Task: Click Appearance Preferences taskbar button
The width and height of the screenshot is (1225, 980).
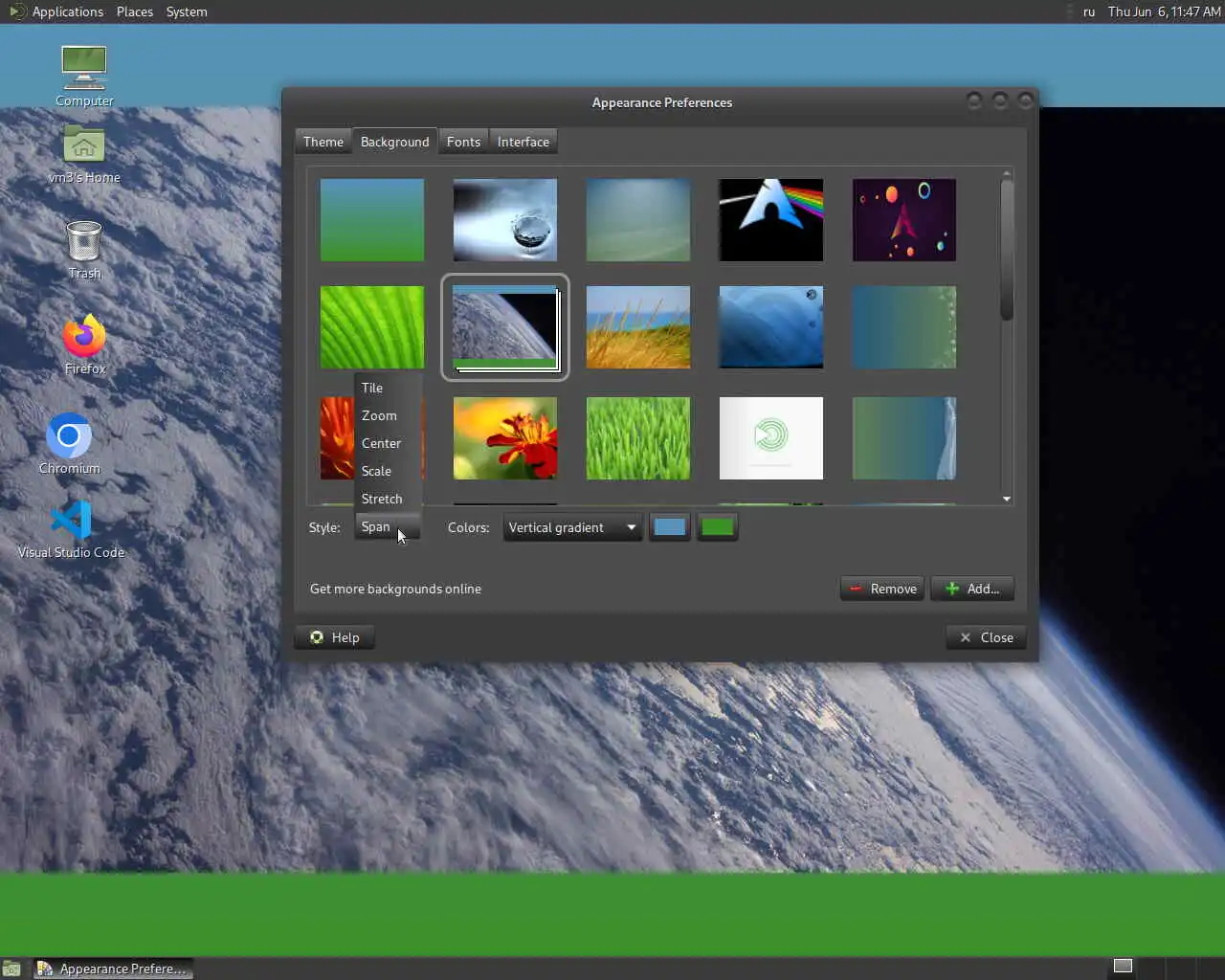Action: (114, 969)
